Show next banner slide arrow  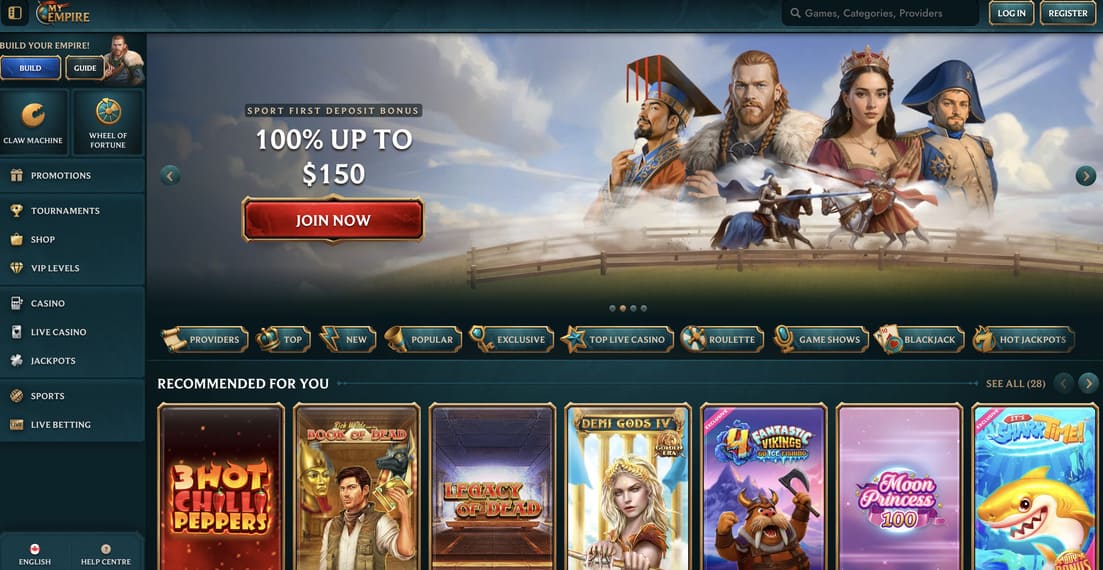pyautogui.click(x=1085, y=176)
